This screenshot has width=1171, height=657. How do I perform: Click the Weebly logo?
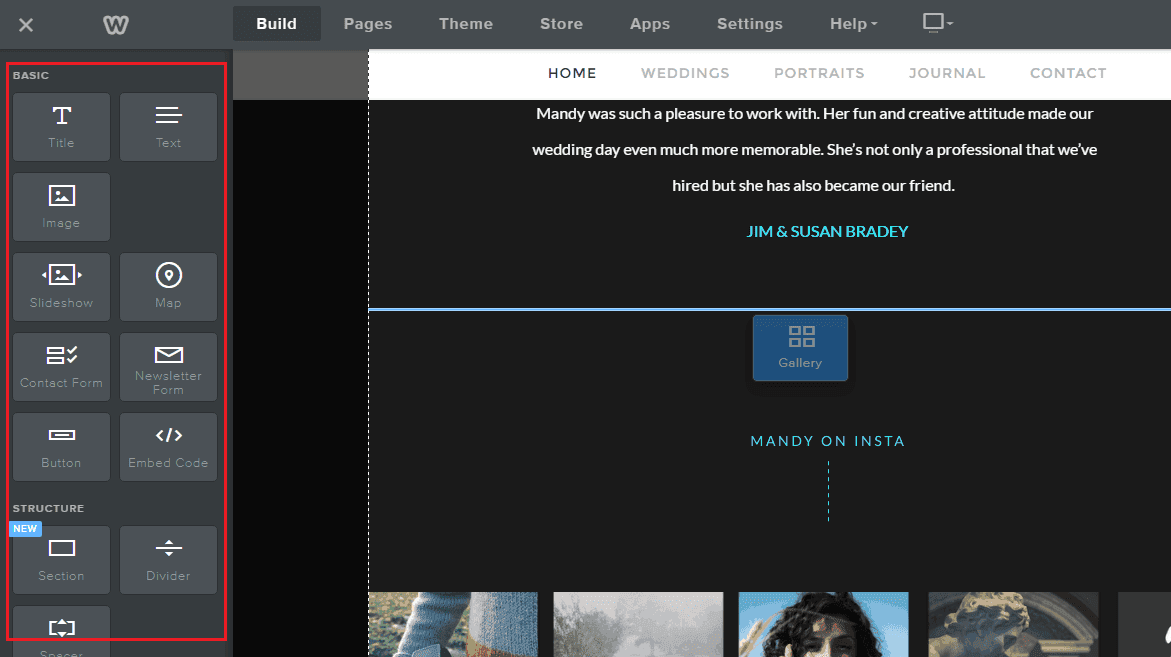pyautogui.click(x=116, y=25)
